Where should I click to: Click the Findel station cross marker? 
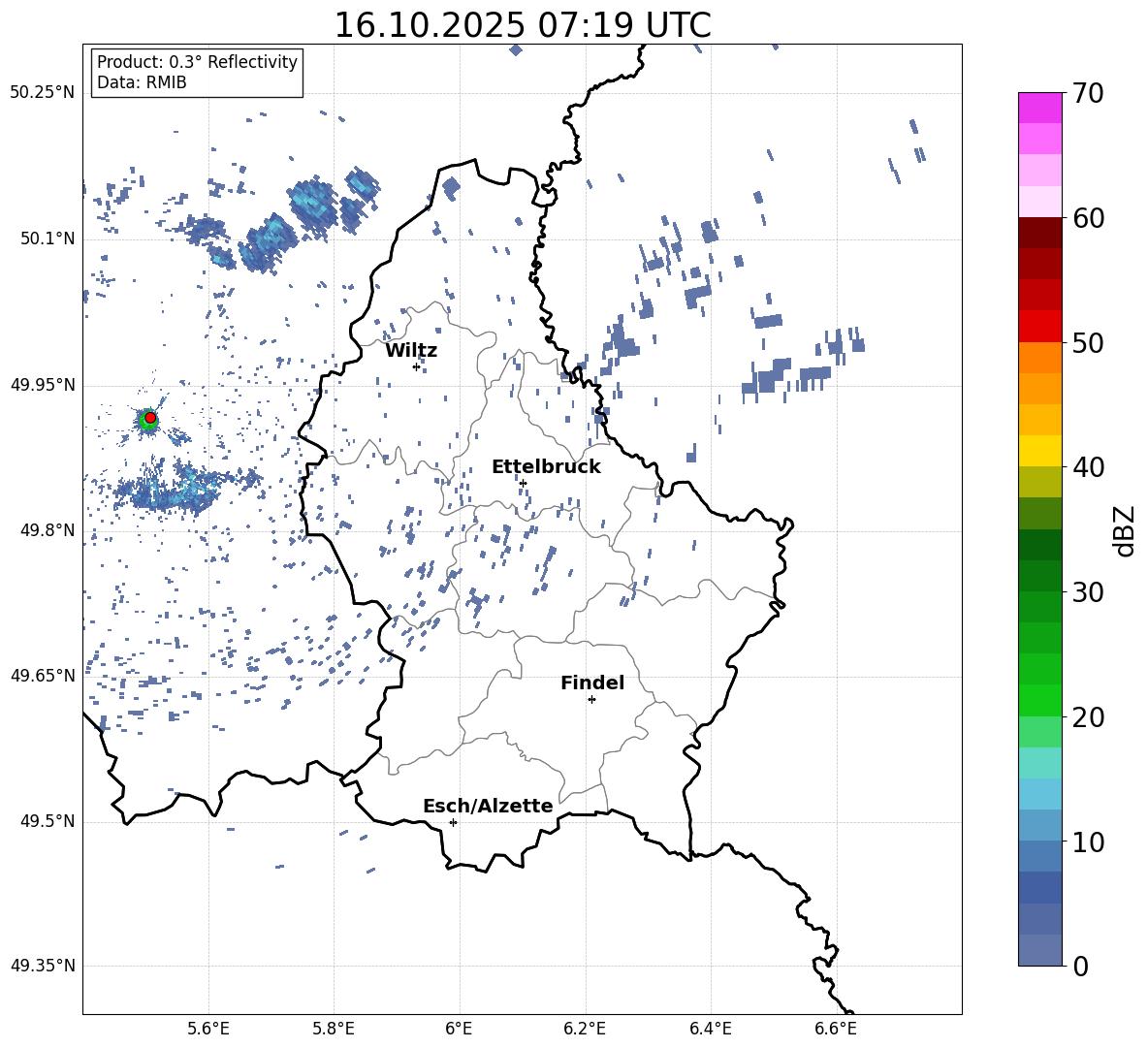tap(591, 700)
